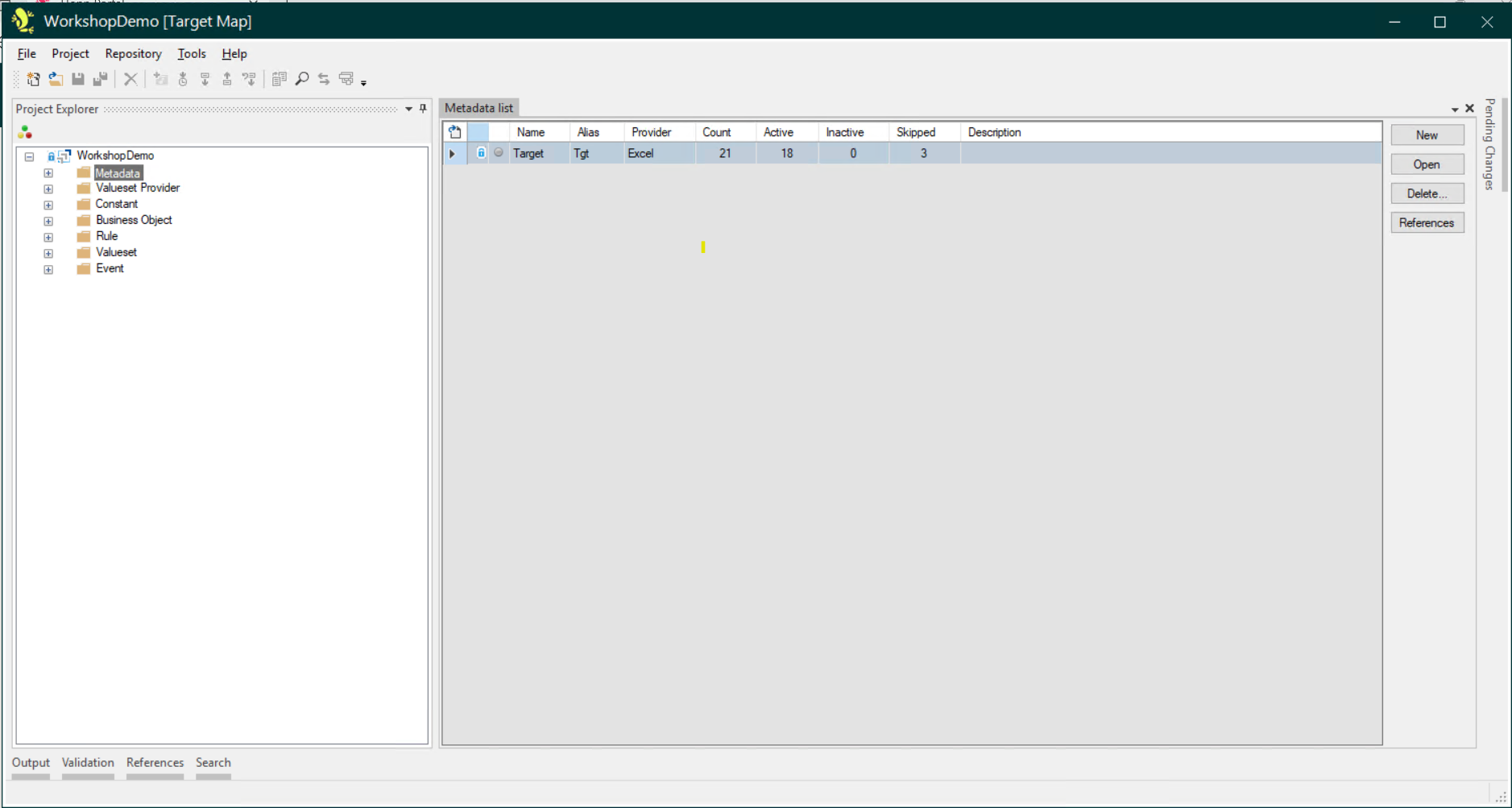Click the New Project toolbar icon
This screenshot has height=808, width=1512.
(x=33, y=79)
